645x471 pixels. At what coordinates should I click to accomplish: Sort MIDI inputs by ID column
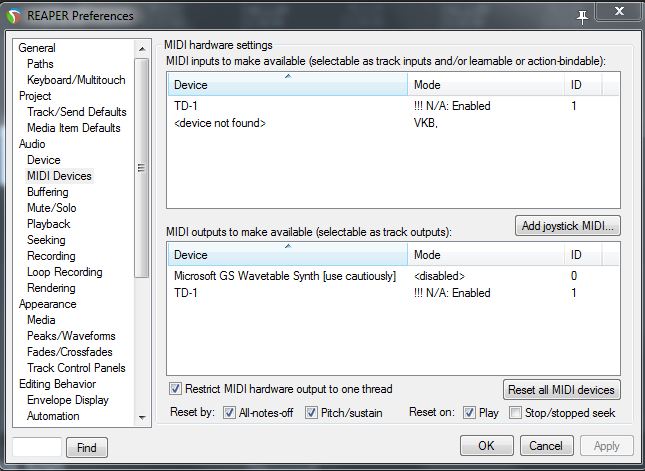point(583,85)
